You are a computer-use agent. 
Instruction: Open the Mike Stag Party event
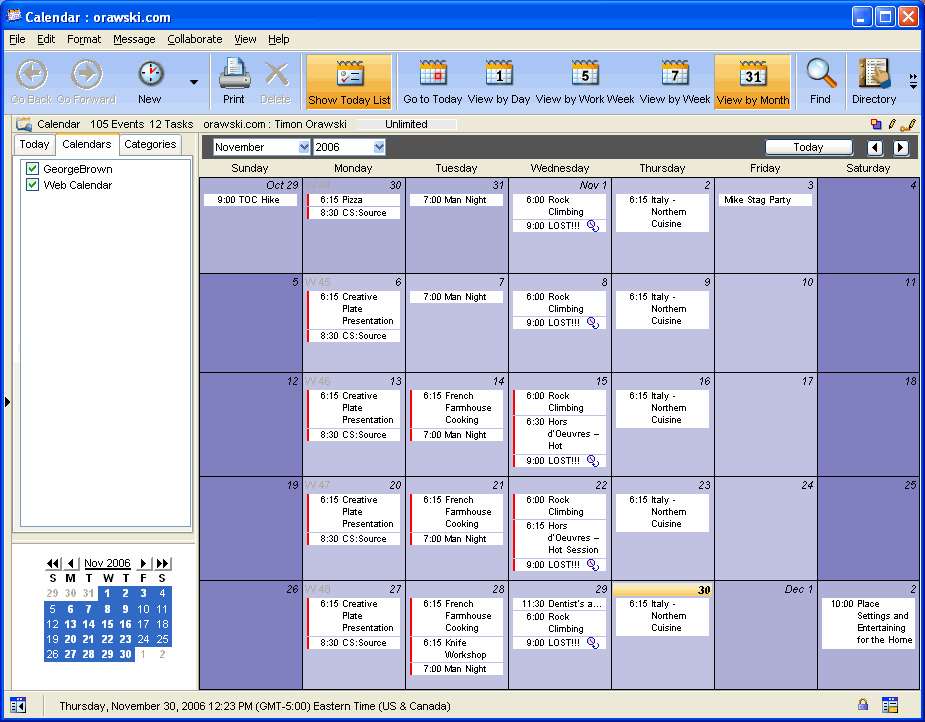click(765, 200)
